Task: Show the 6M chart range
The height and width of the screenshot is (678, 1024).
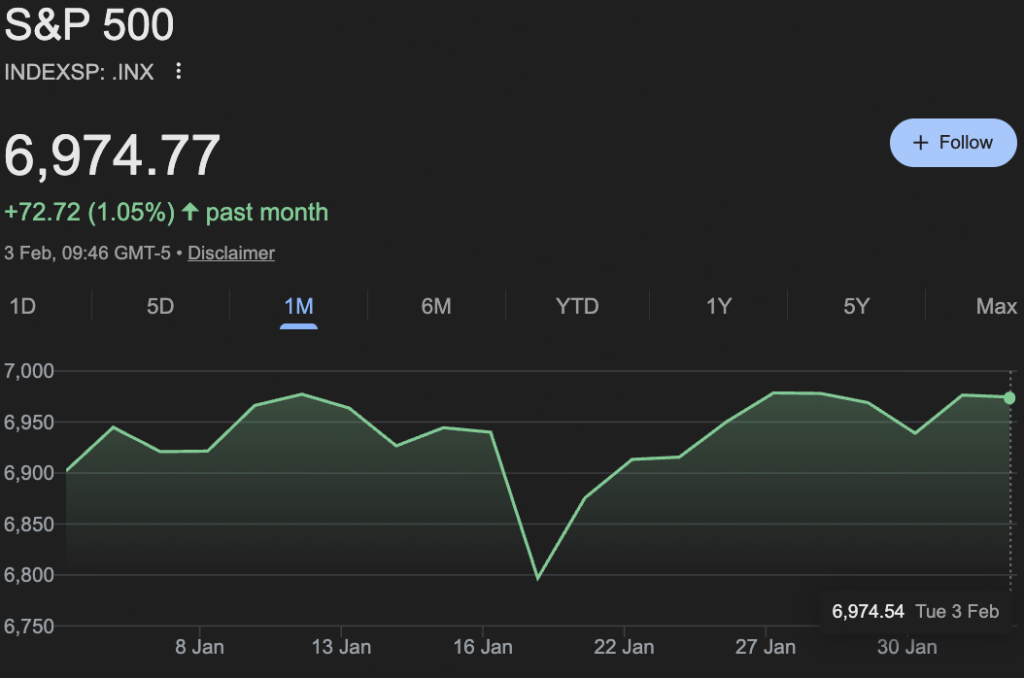Action: tap(436, 306)
